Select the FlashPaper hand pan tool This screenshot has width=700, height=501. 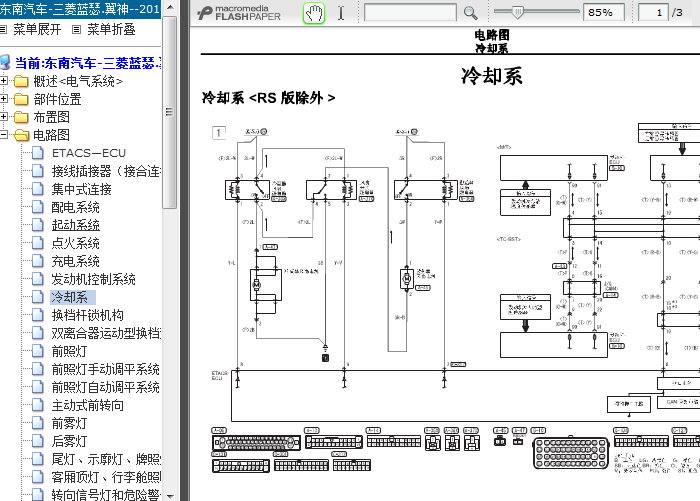314,13
